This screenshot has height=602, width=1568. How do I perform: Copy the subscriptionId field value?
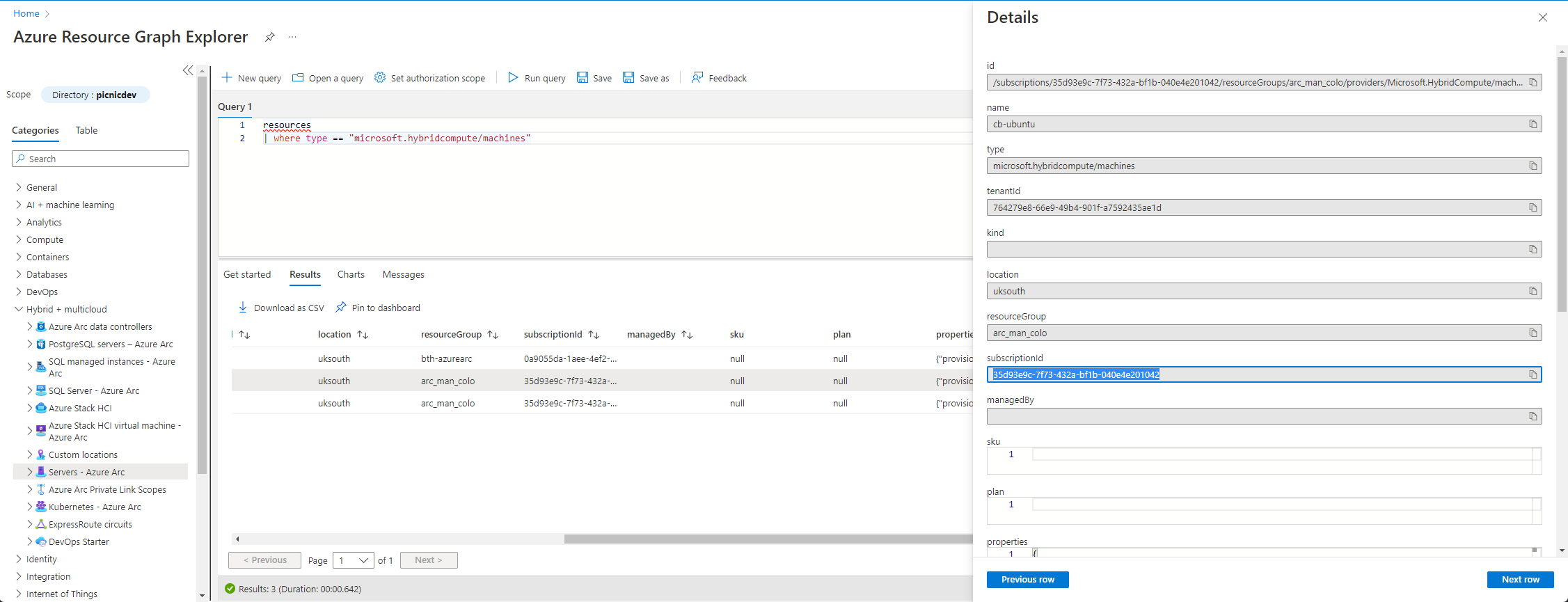point(1533,374)
